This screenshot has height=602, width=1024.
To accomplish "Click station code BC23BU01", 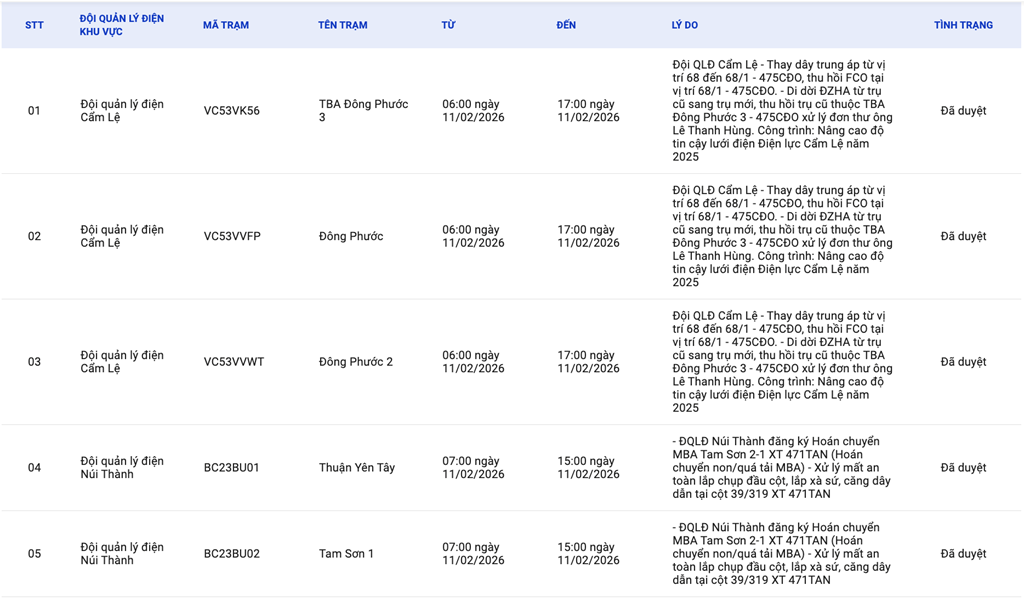I will tap(231, 468).
